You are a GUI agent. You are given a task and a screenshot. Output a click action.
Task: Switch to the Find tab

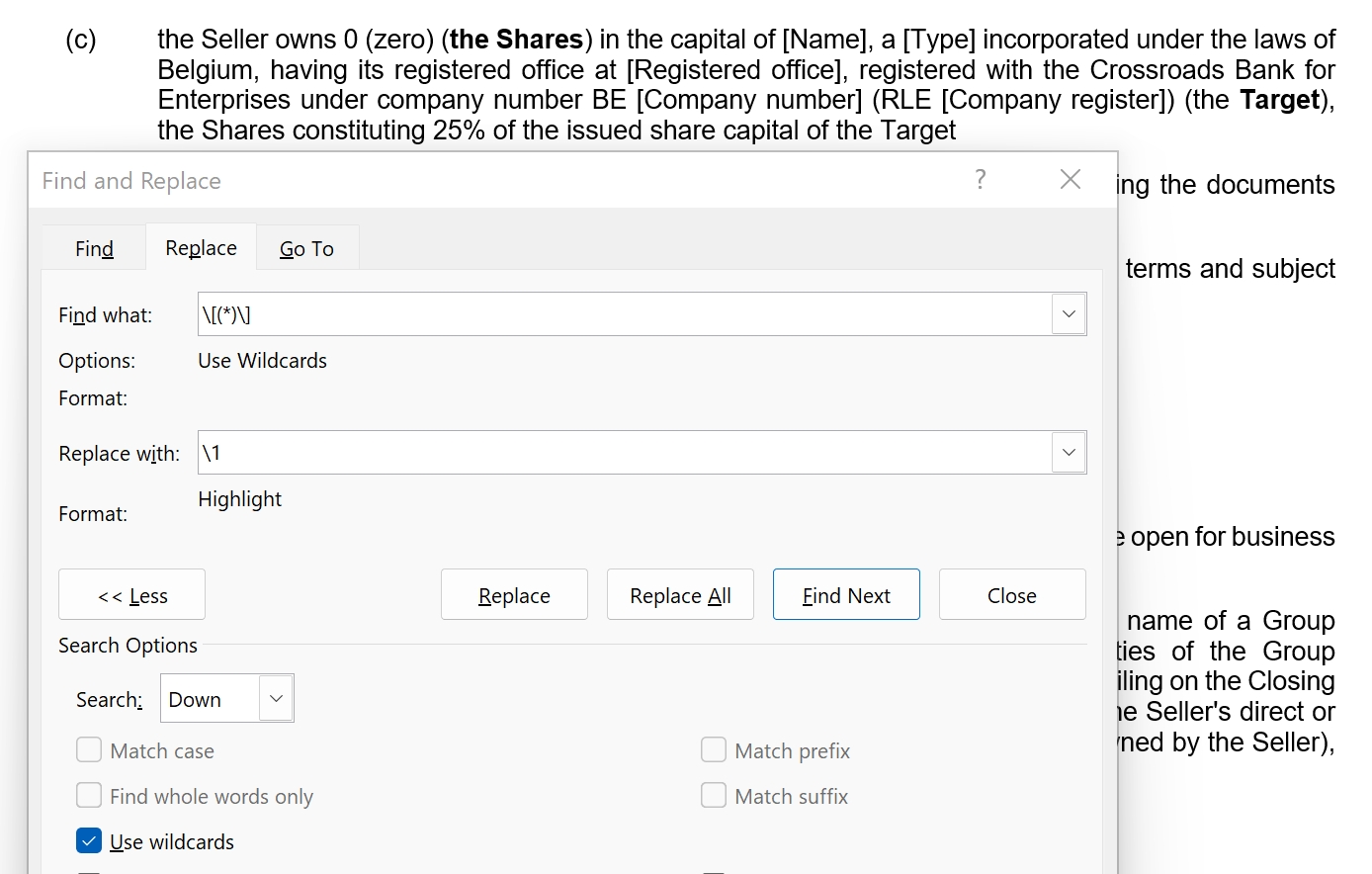click(94, 248)
